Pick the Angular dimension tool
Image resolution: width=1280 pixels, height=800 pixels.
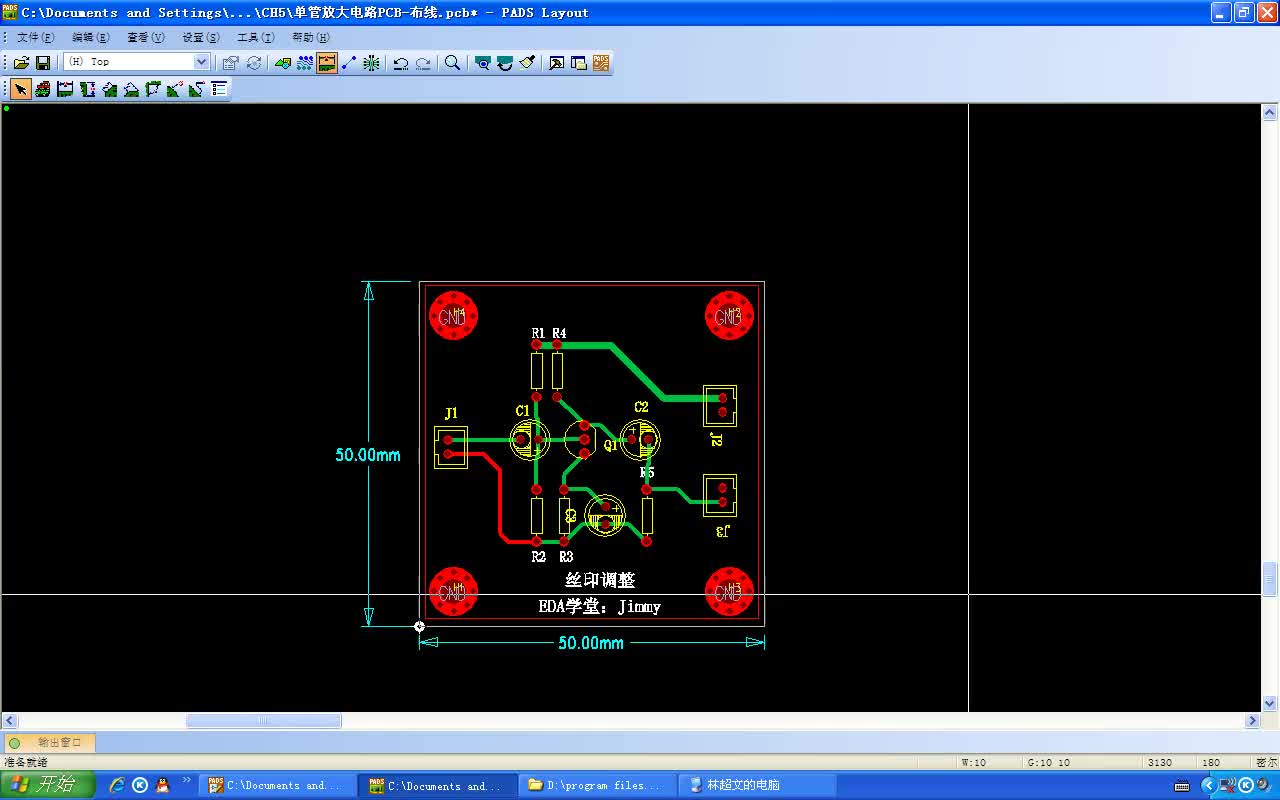(x=153, y=89)
